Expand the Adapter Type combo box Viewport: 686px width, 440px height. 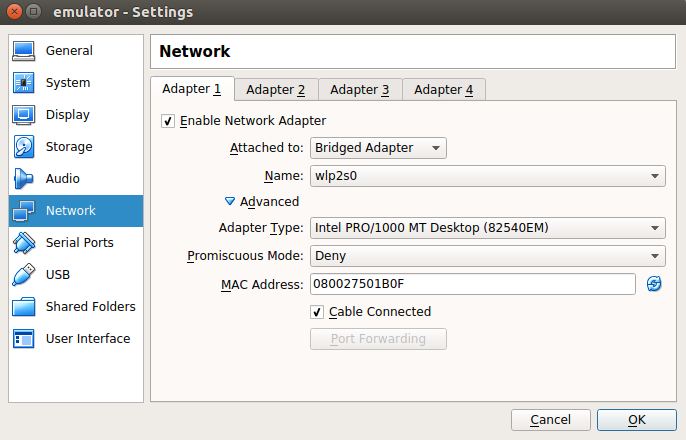[x=487, y=228]
